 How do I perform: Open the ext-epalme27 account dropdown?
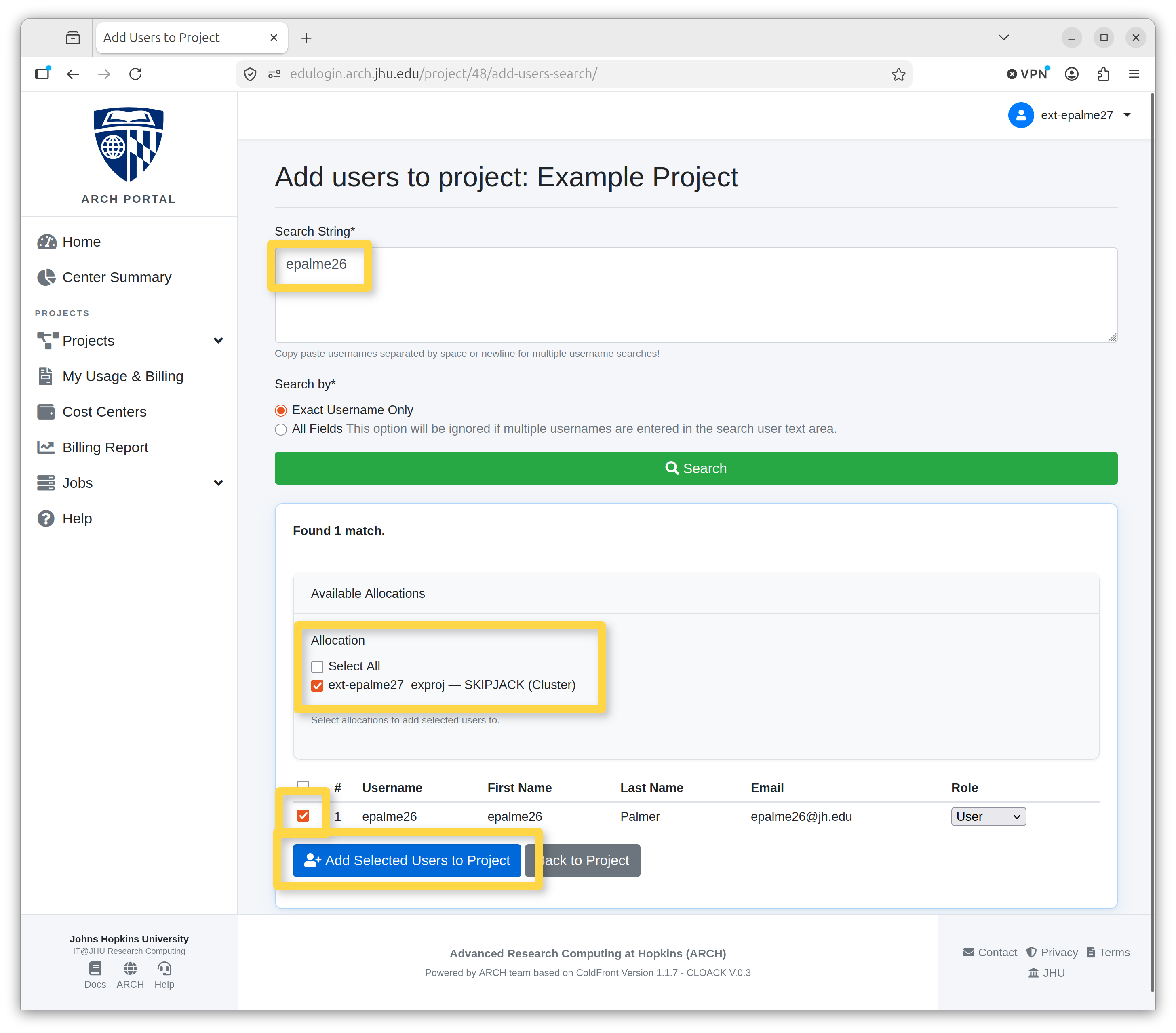pyautogui.click(x=1070, y=115)
